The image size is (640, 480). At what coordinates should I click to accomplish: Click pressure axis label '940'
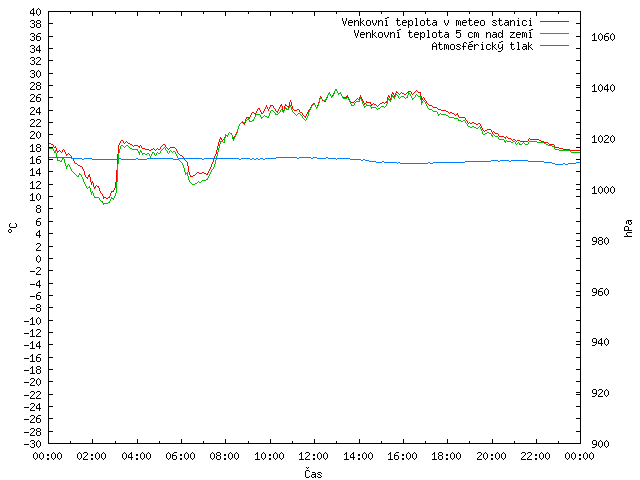tap(600, 342)
